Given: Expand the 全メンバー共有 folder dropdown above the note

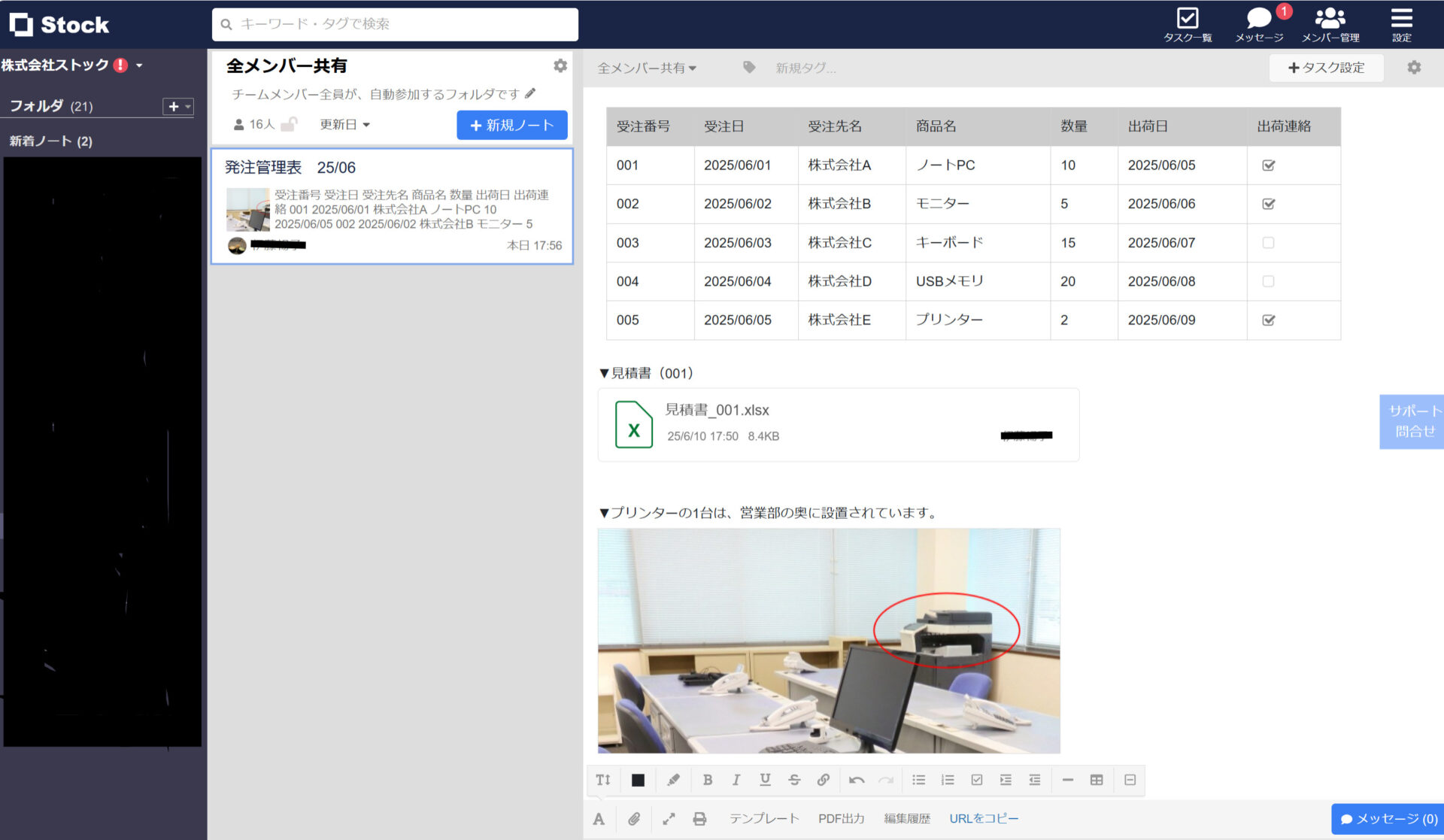Looking at the screenshot, I should click(x=648, y=68).
